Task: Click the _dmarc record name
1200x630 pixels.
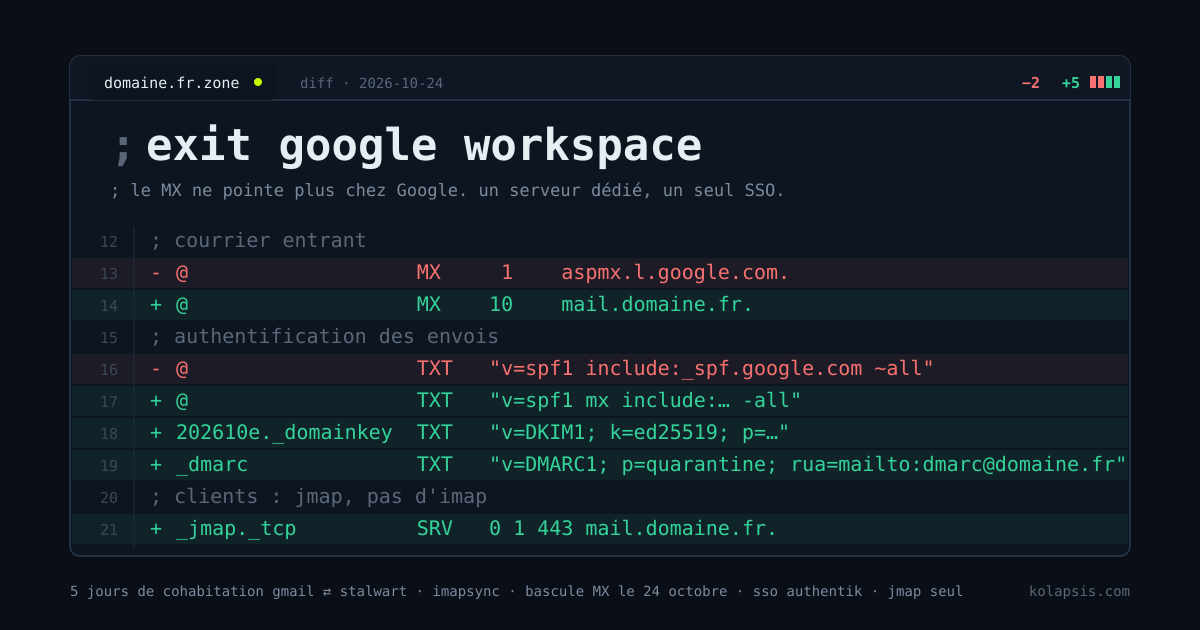Action: point(211,465)
